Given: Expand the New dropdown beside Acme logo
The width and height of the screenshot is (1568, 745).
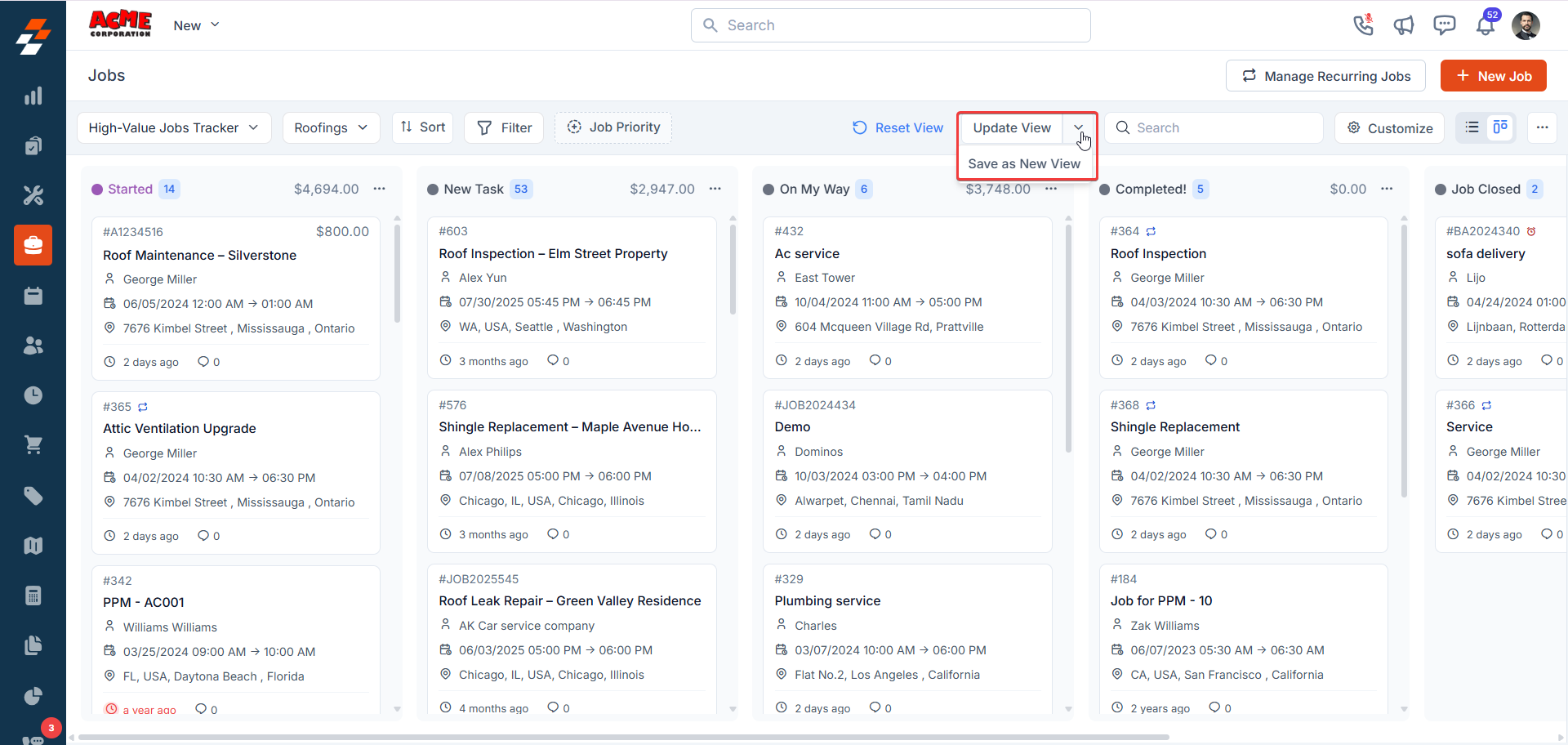Looking at the screenshot, I should (196, 25).
